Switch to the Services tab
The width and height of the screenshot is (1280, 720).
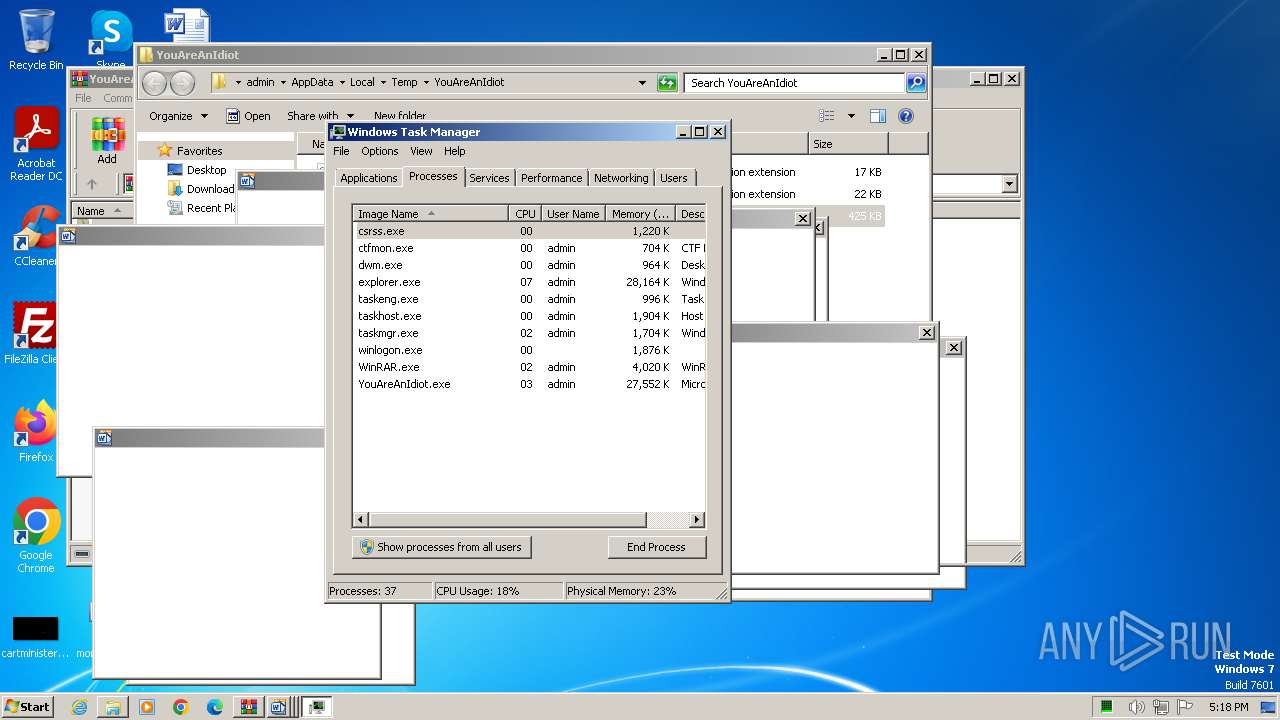click(489, 178)
